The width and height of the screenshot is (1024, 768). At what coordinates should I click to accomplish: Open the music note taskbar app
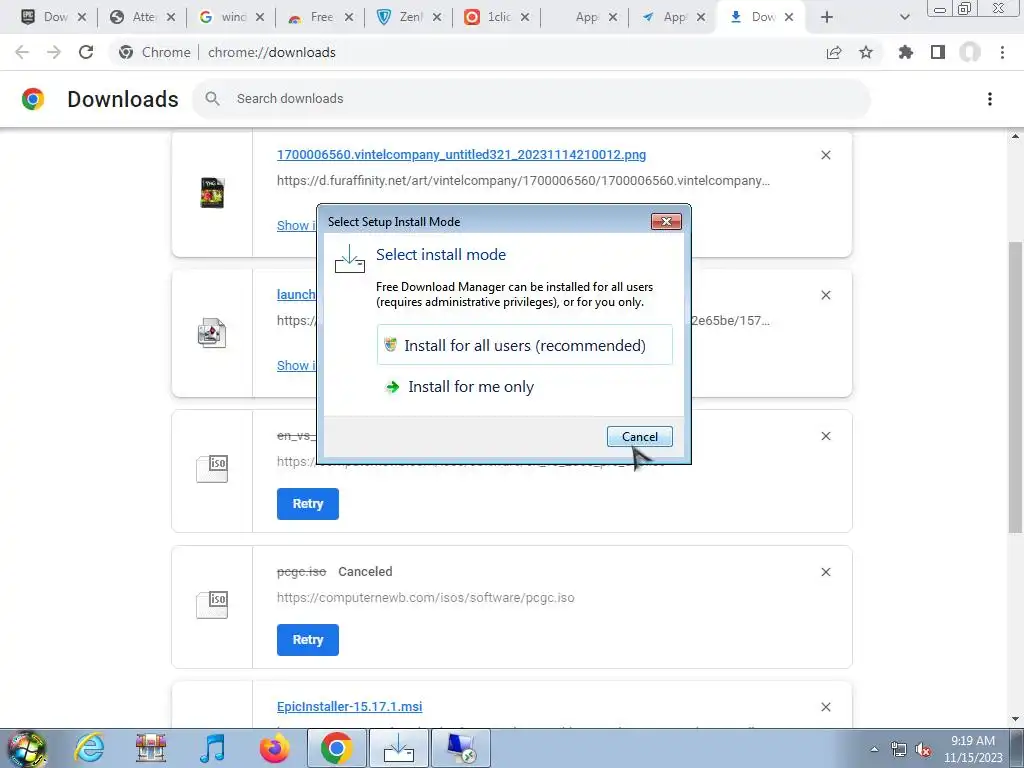click(x=213, y=748)
